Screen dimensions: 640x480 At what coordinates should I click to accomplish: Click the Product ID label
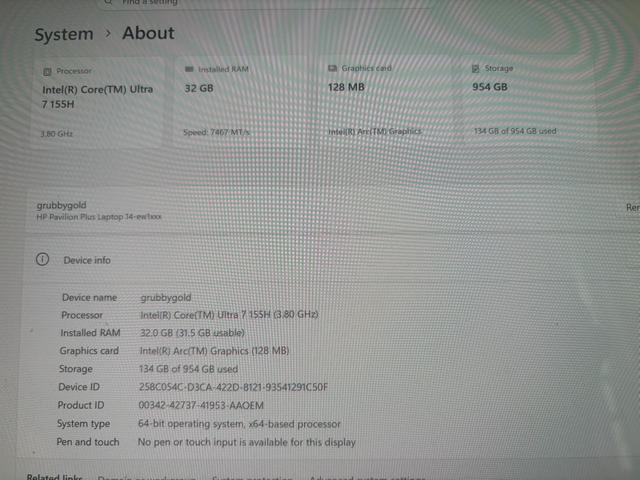click(81, 405)
